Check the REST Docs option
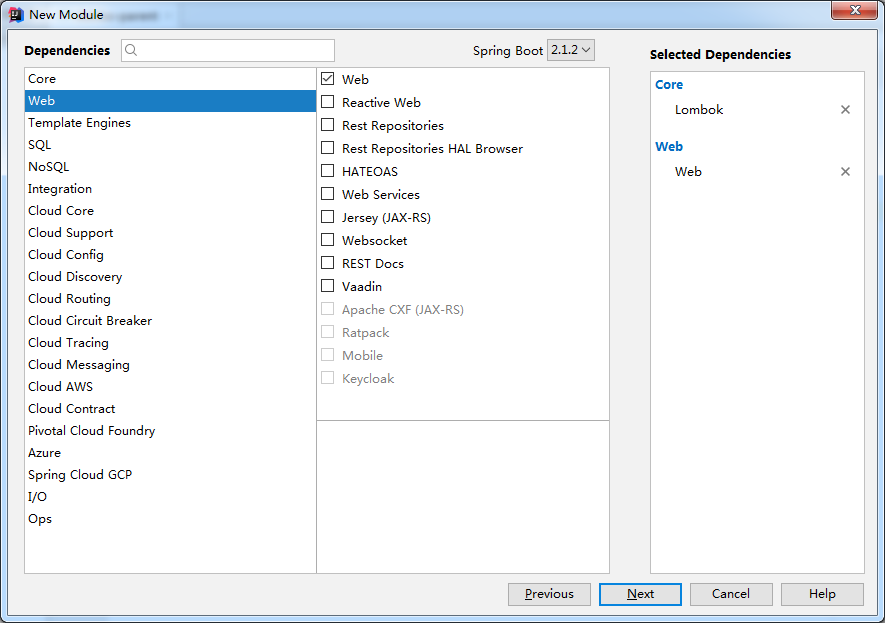Screen dimensions: 885x623 point(327,264)
